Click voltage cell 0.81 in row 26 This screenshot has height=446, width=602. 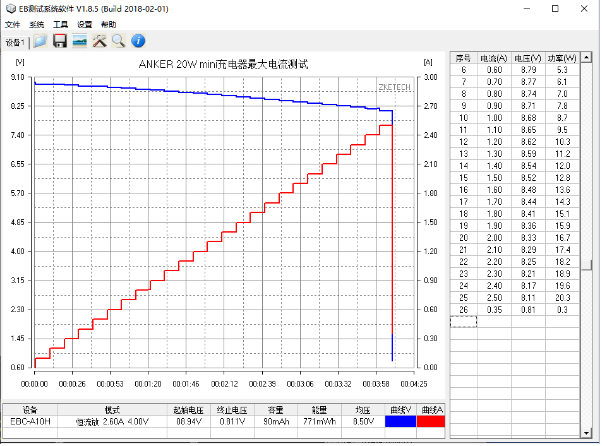coord(528,310)
